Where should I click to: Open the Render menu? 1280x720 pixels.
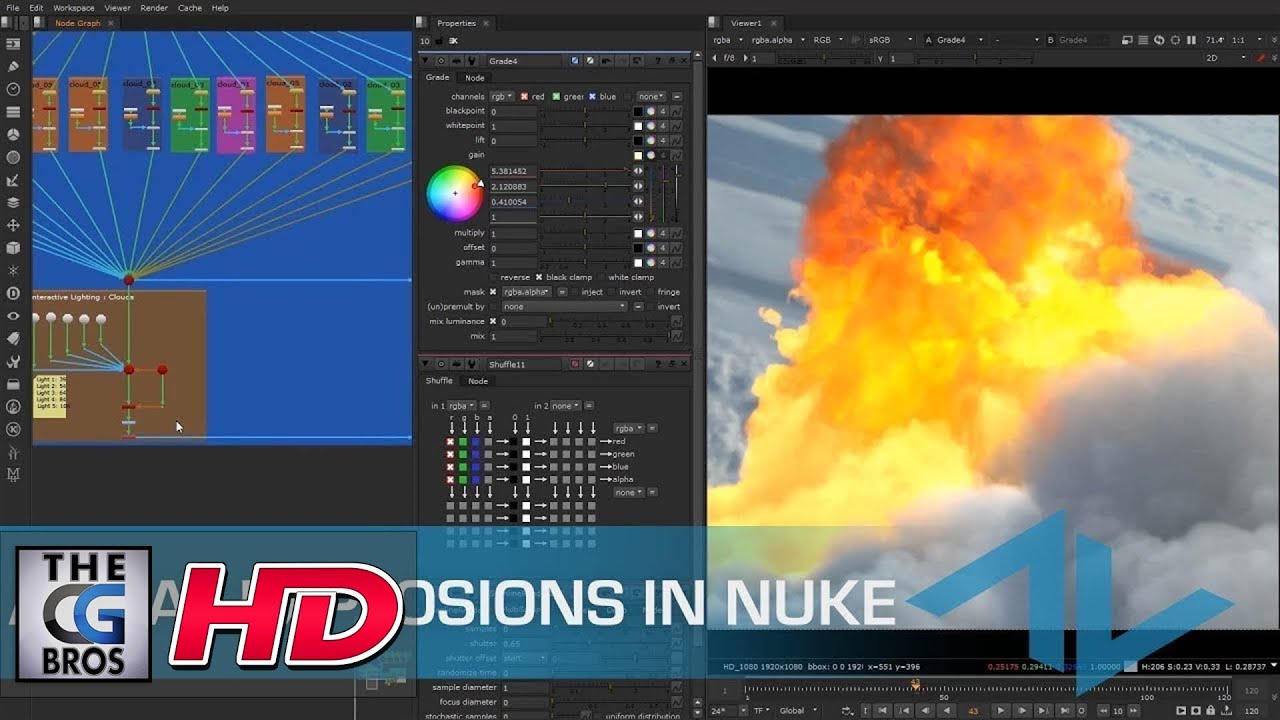[154, 8]
